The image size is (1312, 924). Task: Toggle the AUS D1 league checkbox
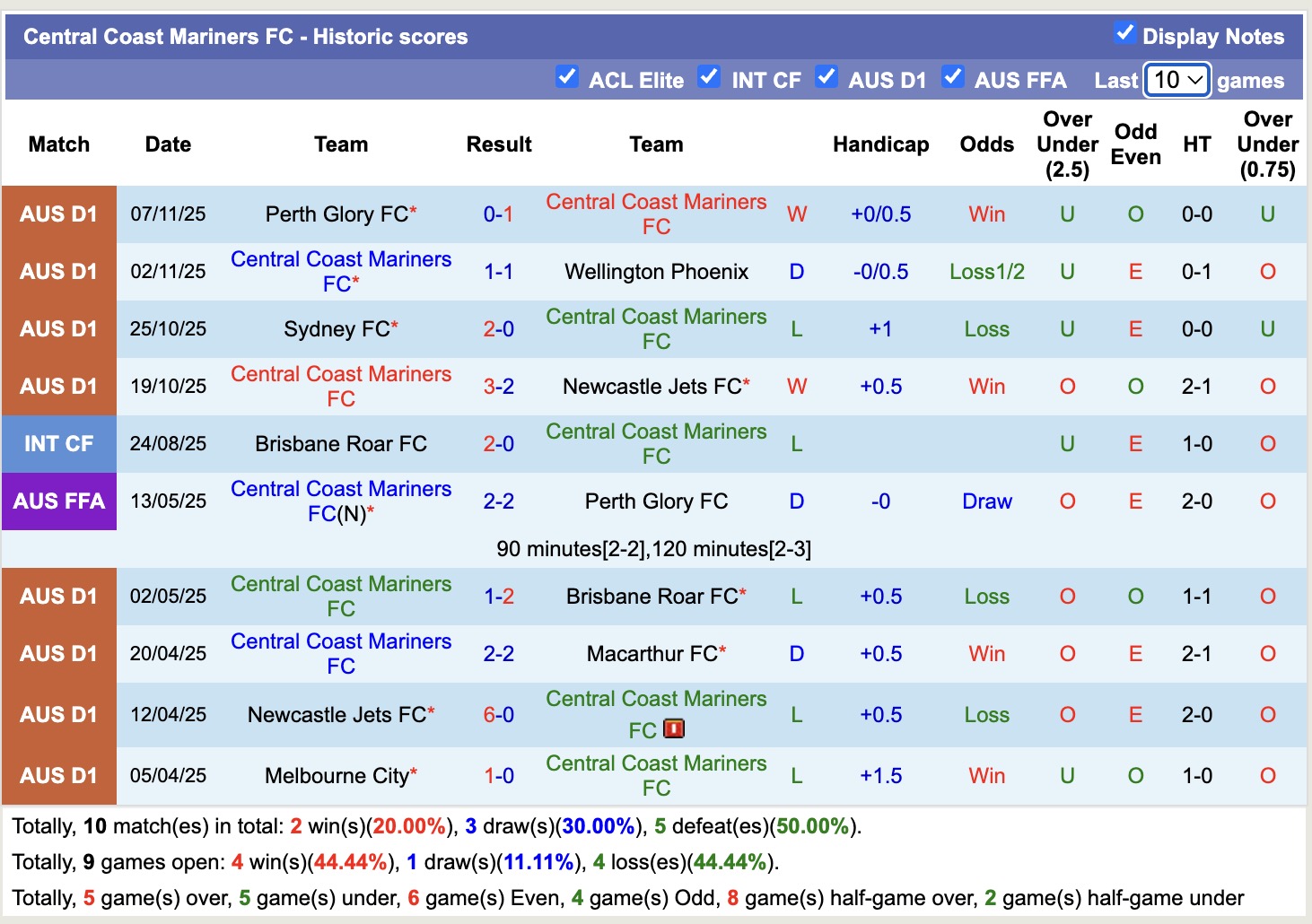[827, 78]
